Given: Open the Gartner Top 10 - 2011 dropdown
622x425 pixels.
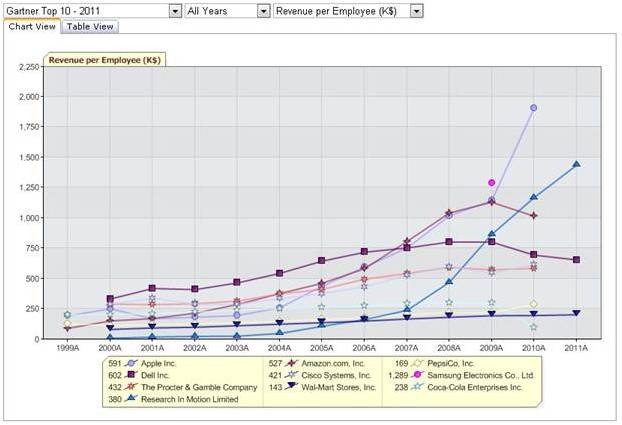Looking at the screenshot, I should (175, 10).
